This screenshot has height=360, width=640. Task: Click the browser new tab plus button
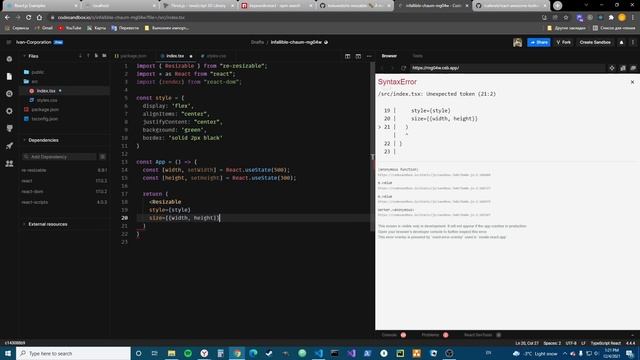(x=558, y=6)
